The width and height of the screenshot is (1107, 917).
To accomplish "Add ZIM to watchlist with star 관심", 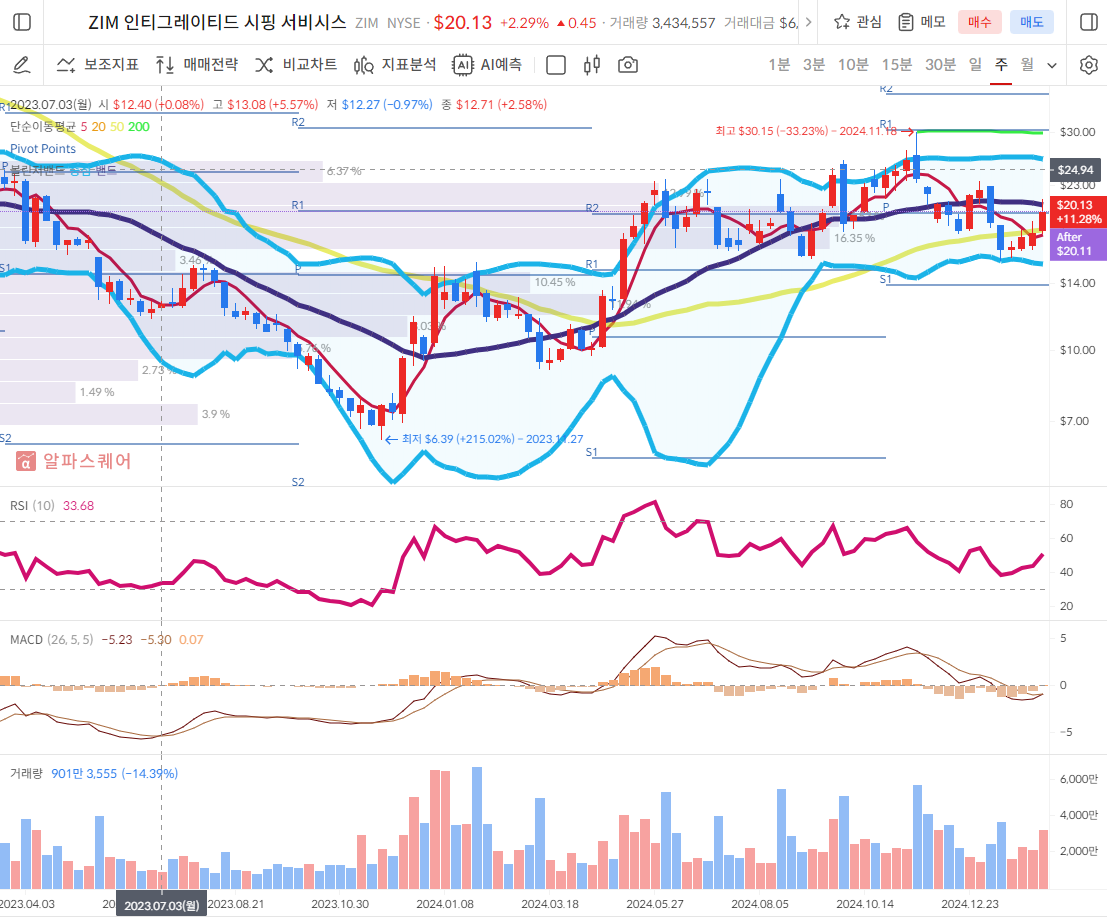I will 857,22.
